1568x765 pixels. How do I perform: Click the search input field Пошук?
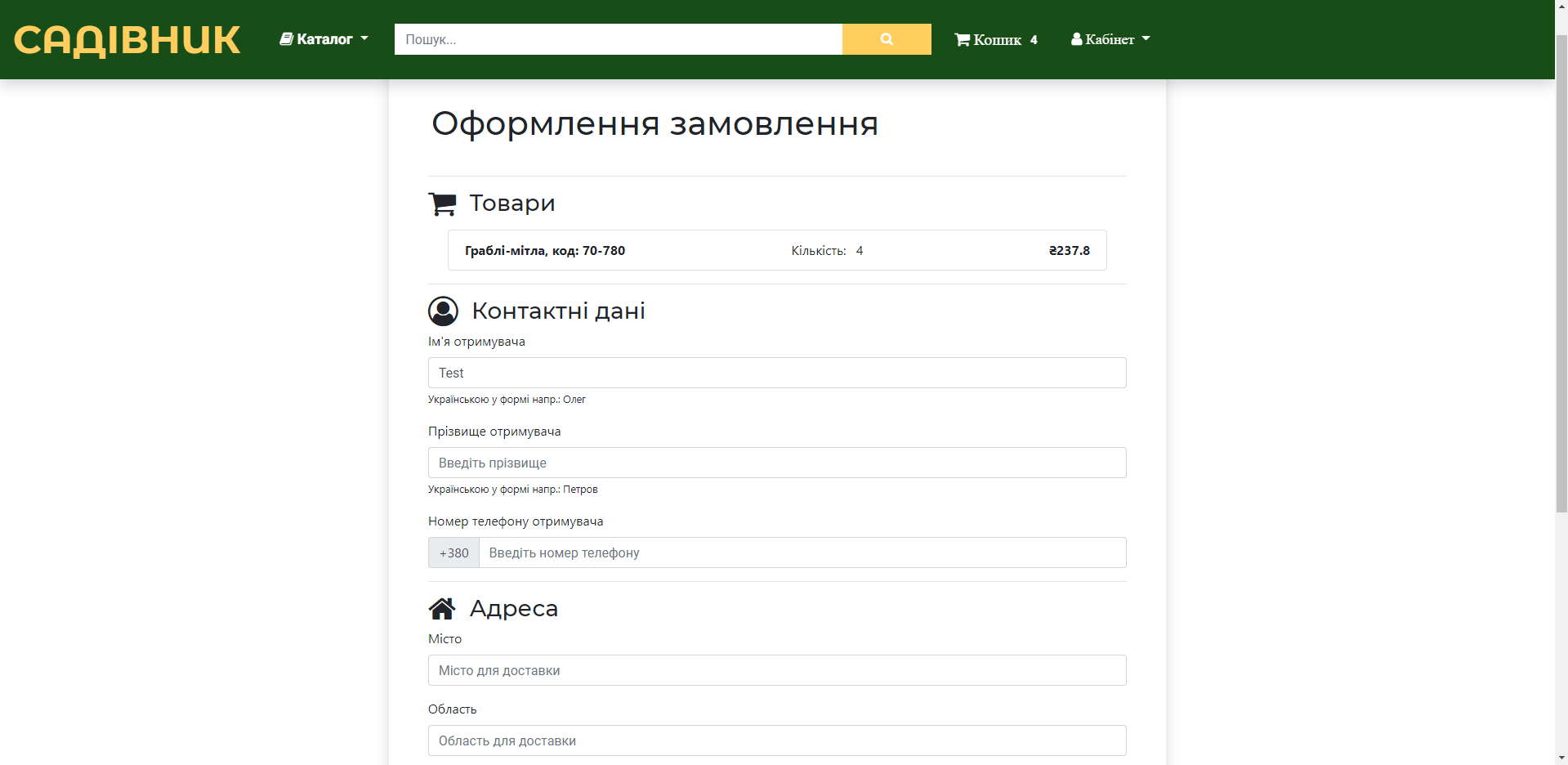[x=619, y=38]
